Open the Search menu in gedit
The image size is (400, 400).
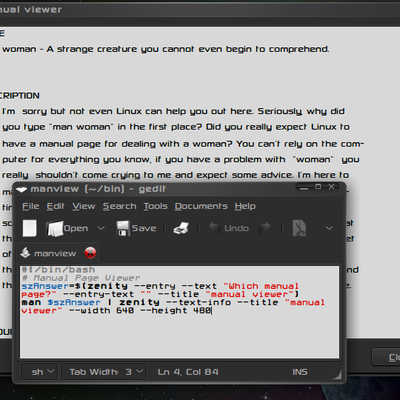tap(119, 206)
